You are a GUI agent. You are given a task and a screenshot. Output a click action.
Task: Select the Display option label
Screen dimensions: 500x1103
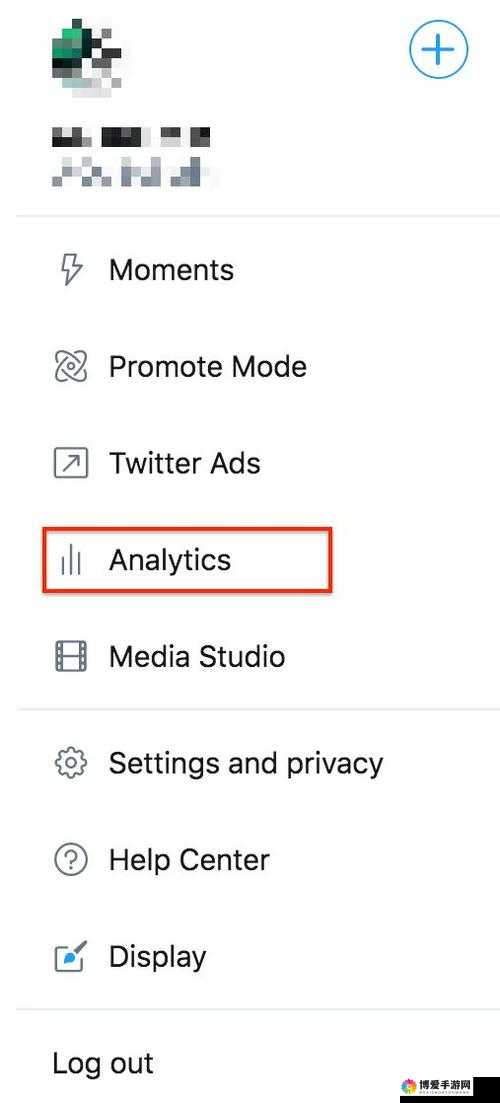coord(158,957)
